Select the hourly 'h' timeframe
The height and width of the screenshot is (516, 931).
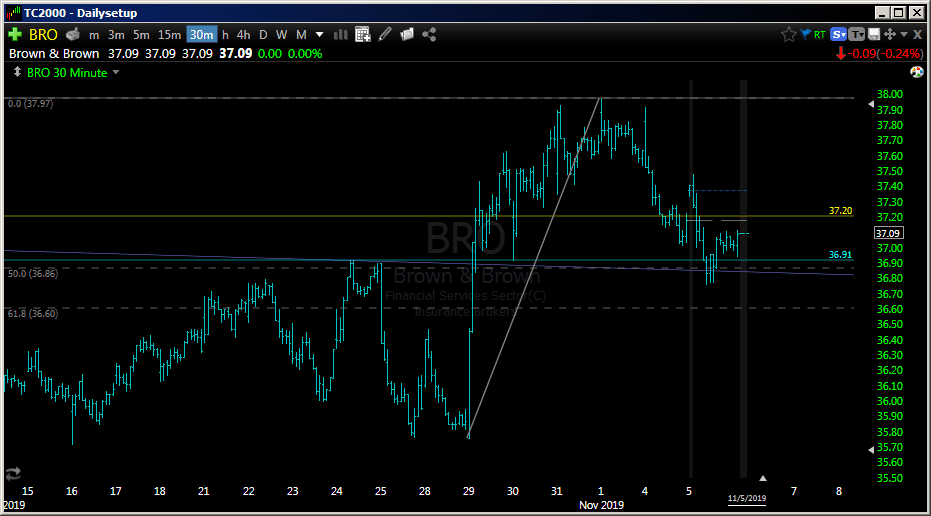tap(225, 35)
